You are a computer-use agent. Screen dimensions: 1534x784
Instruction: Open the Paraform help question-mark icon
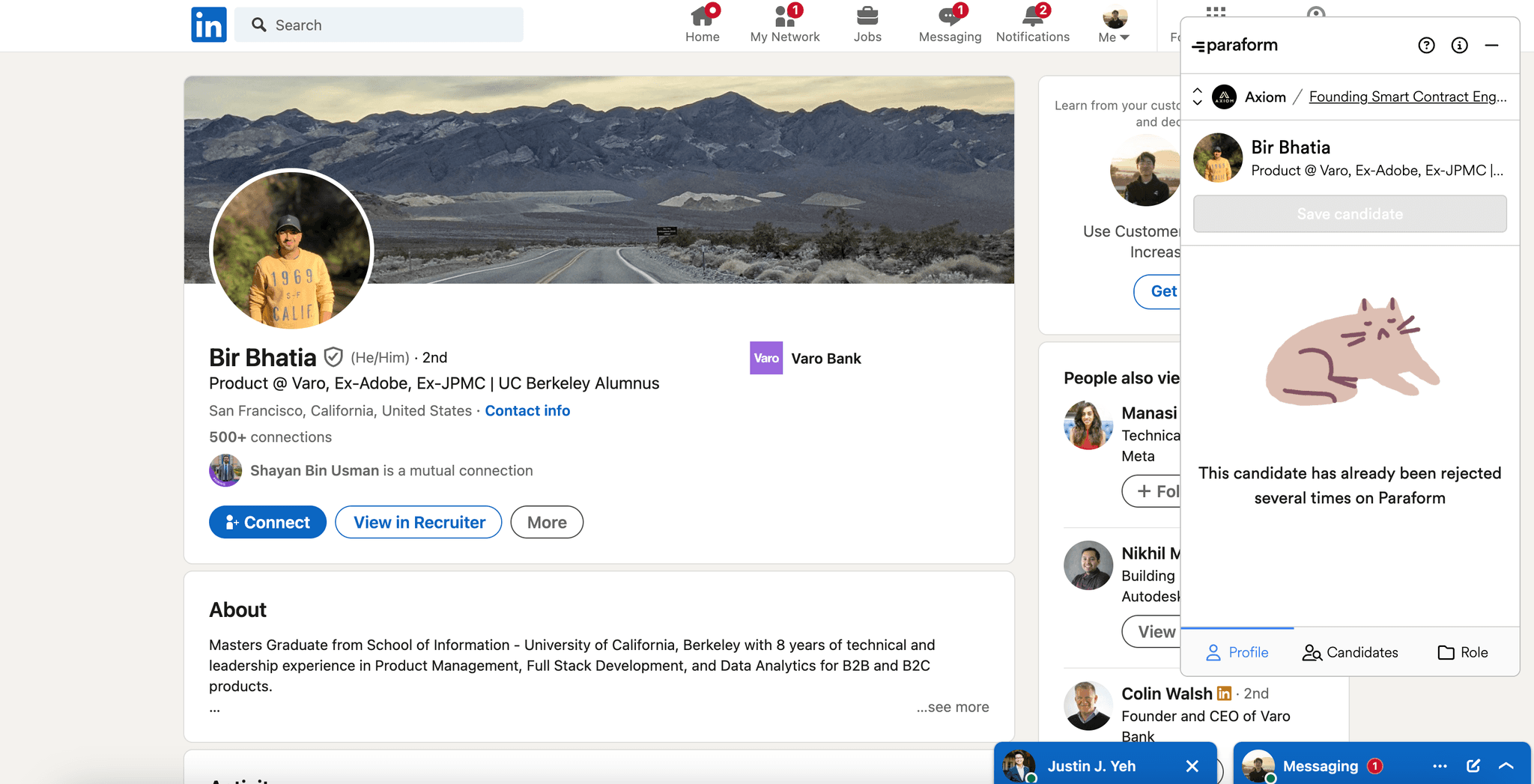pyautogui.click(x=1426, y=45)
